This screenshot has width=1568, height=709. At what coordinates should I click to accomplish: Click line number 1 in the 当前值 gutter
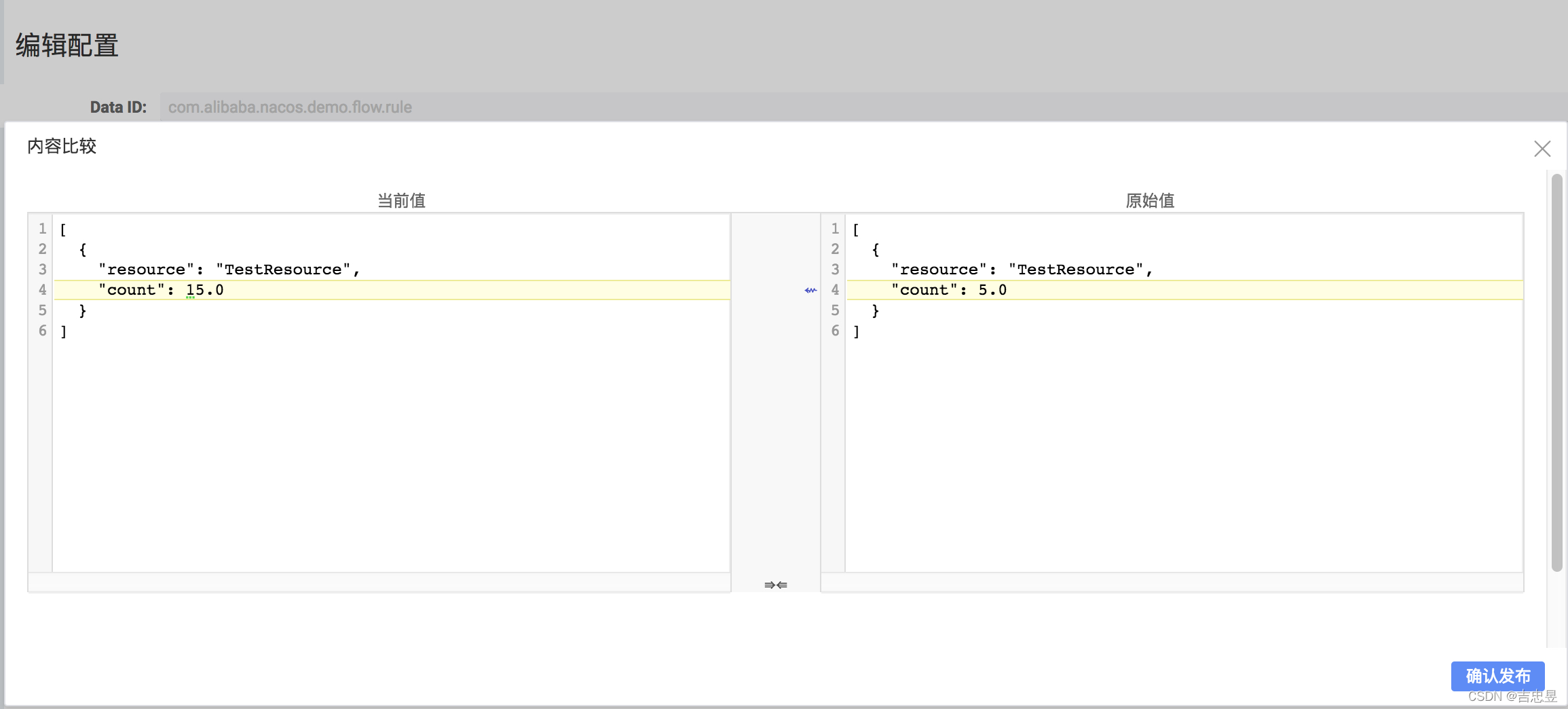coord(42,229)
